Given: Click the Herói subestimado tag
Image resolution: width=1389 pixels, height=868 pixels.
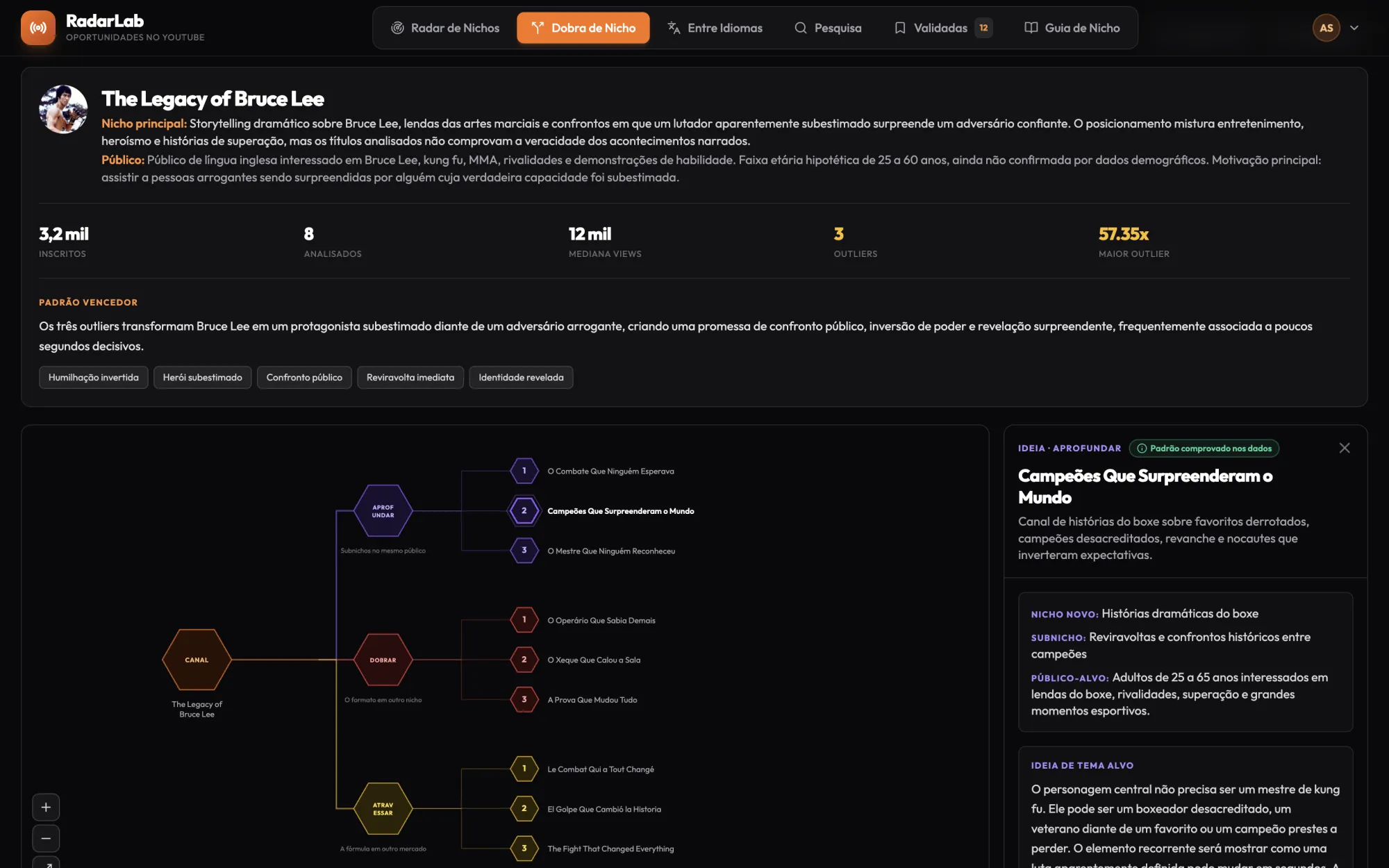Looking at the screenshot, I should [203, 377].
